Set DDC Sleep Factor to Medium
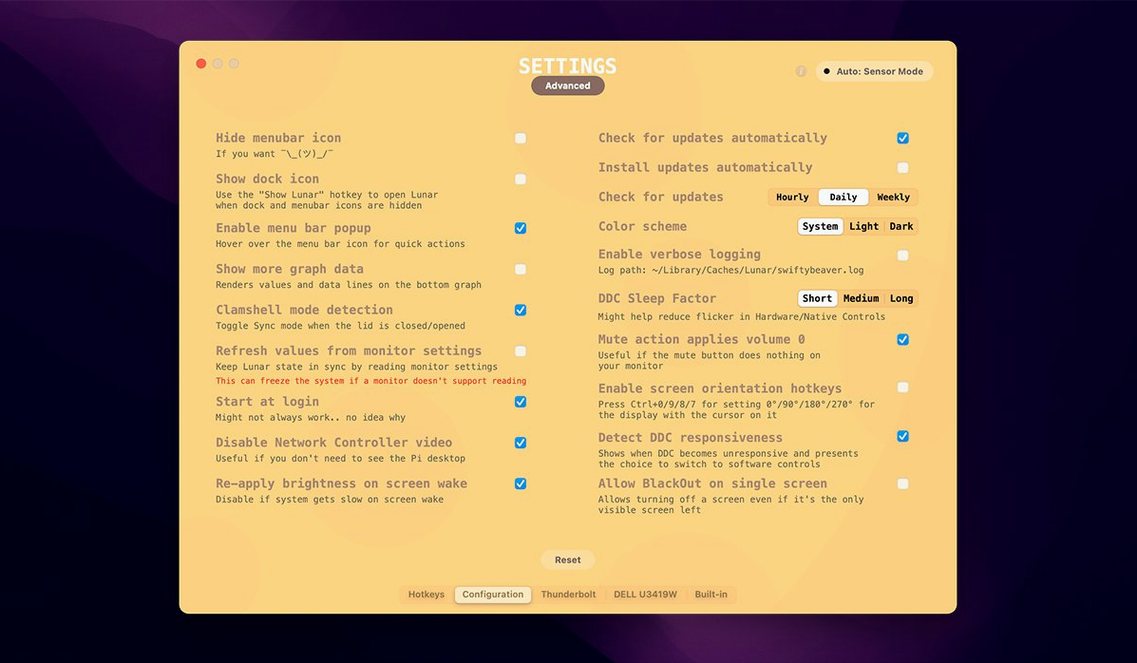 [861, 298]
